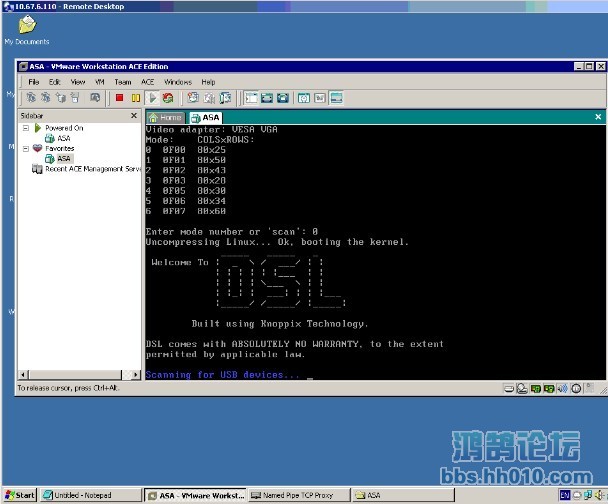Collapse the Favorites tree node
Screen dimensions: 608x504
click(x=26, y=148)
